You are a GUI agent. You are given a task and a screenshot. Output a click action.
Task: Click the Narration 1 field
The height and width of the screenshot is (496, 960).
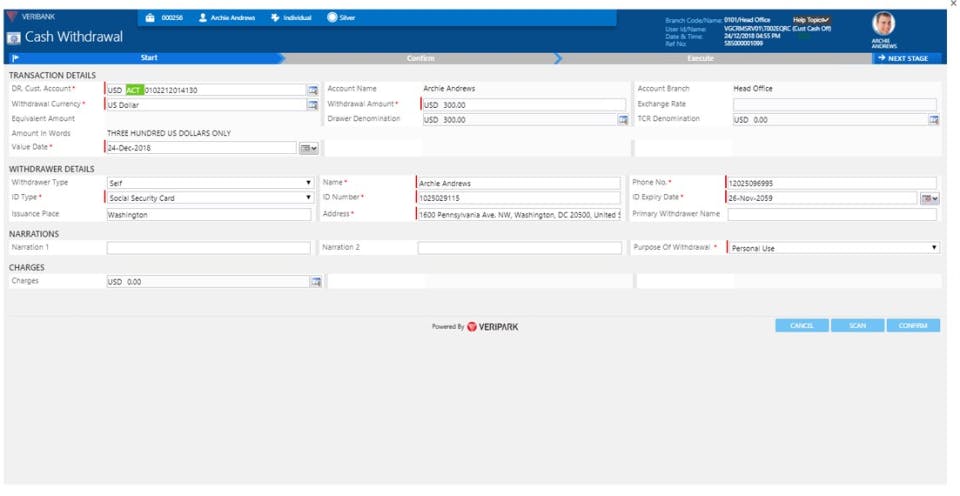click(209, 248)
